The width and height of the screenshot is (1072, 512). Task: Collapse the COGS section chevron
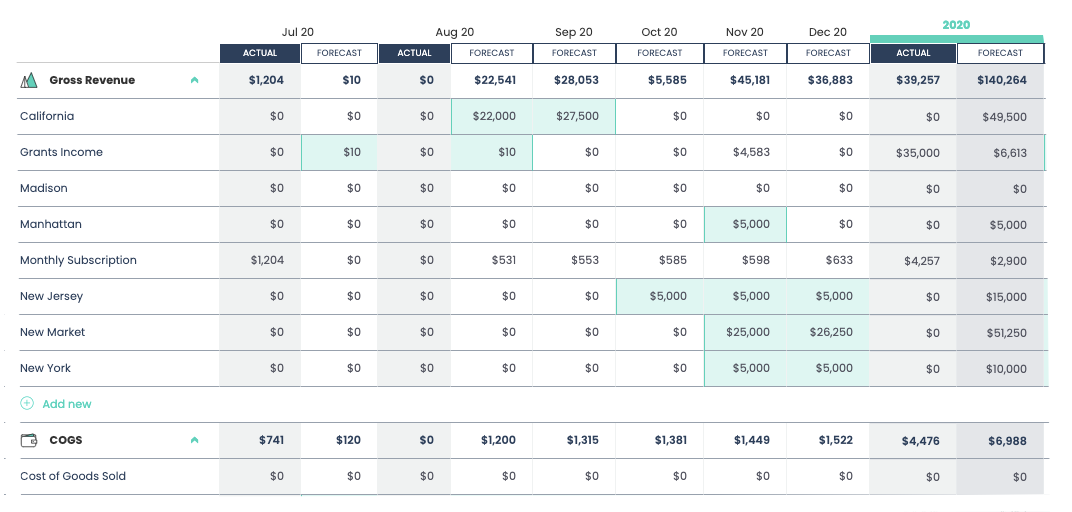tap(194, 440)
